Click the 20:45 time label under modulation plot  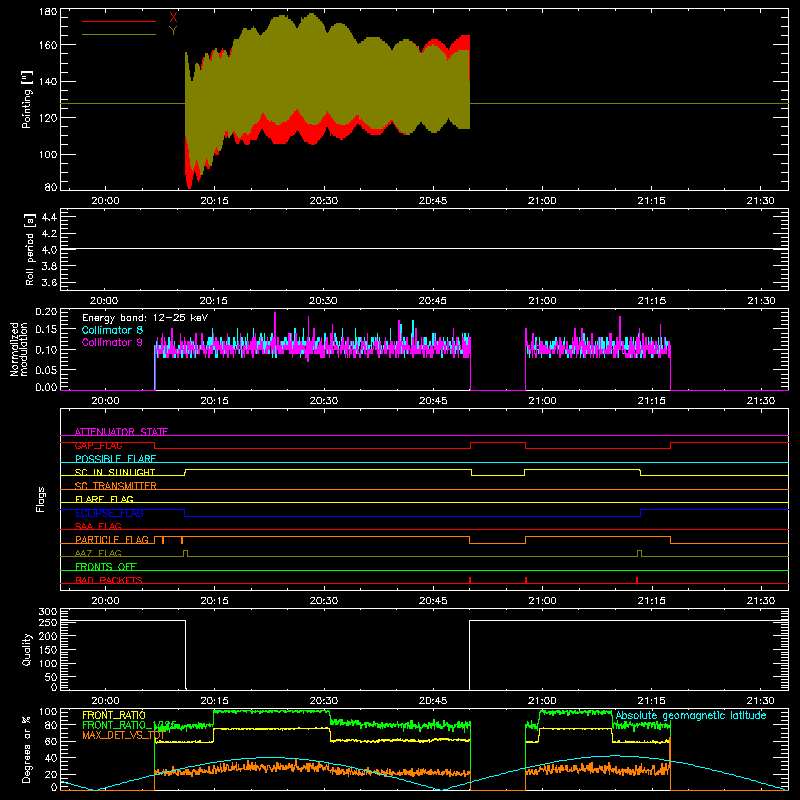[433, 401]
